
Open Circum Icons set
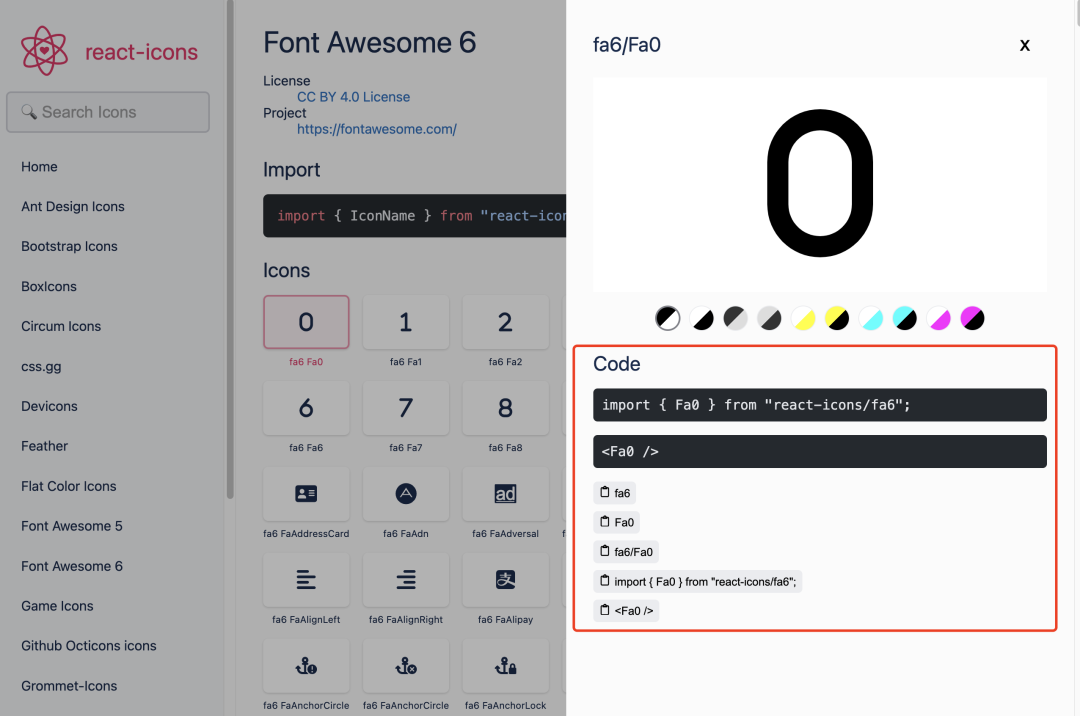click(61, 326)
